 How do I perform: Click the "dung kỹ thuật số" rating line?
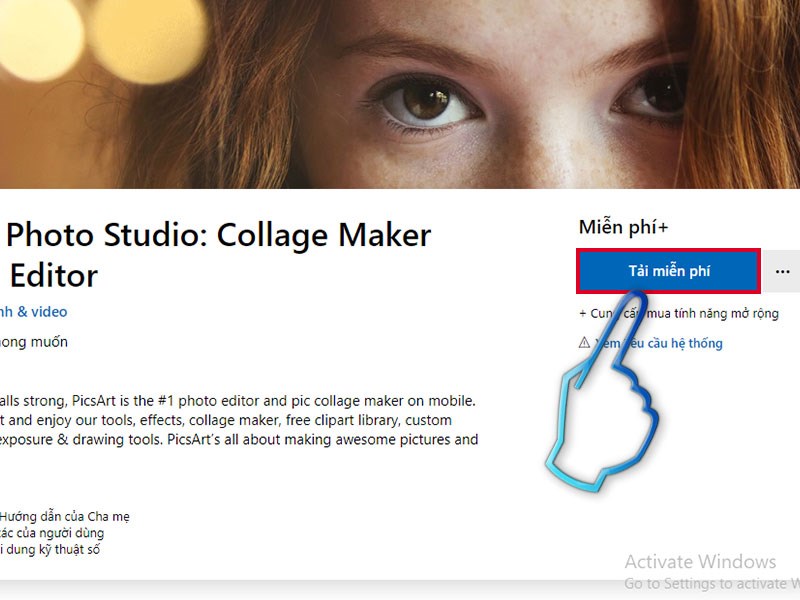coord(50,549)
